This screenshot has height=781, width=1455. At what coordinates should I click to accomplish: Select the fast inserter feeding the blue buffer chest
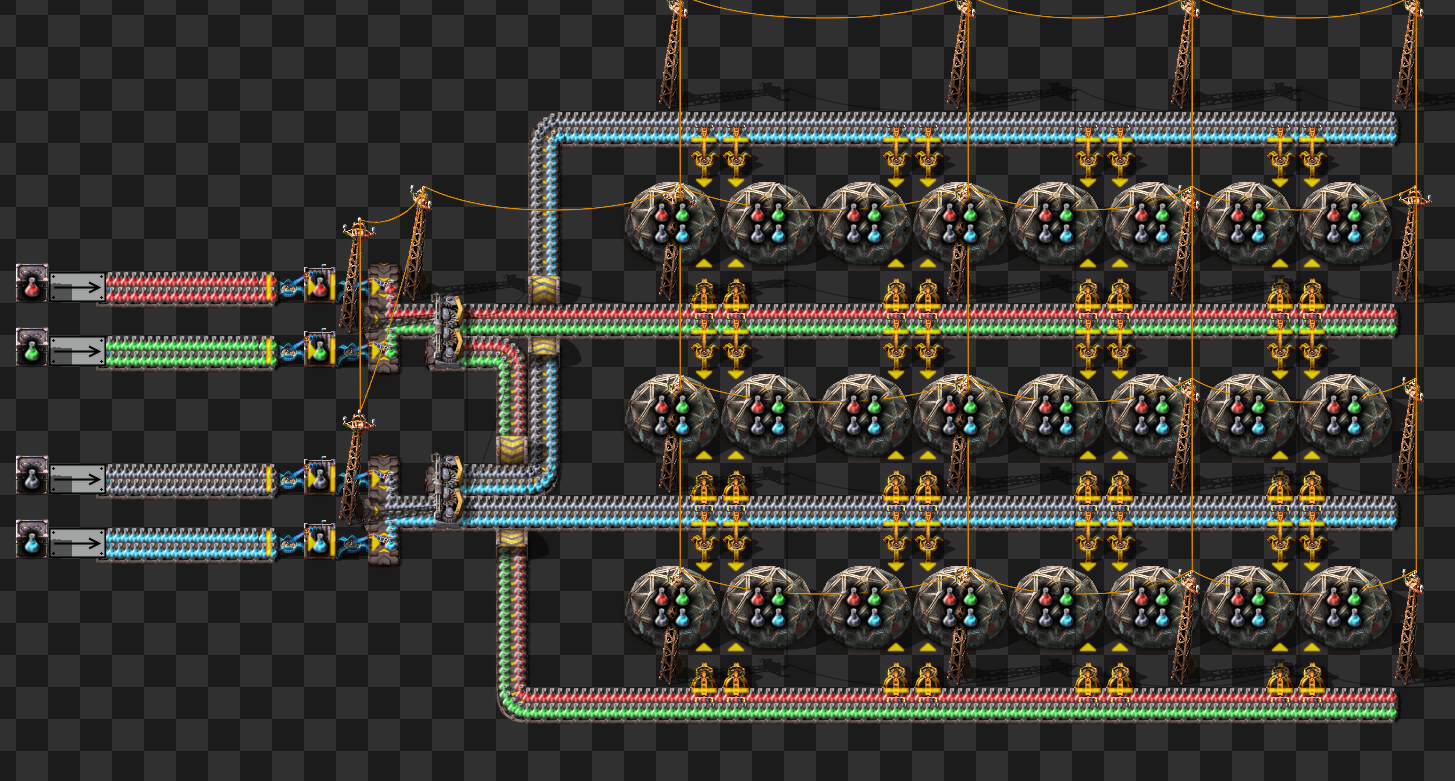(289, 543)
